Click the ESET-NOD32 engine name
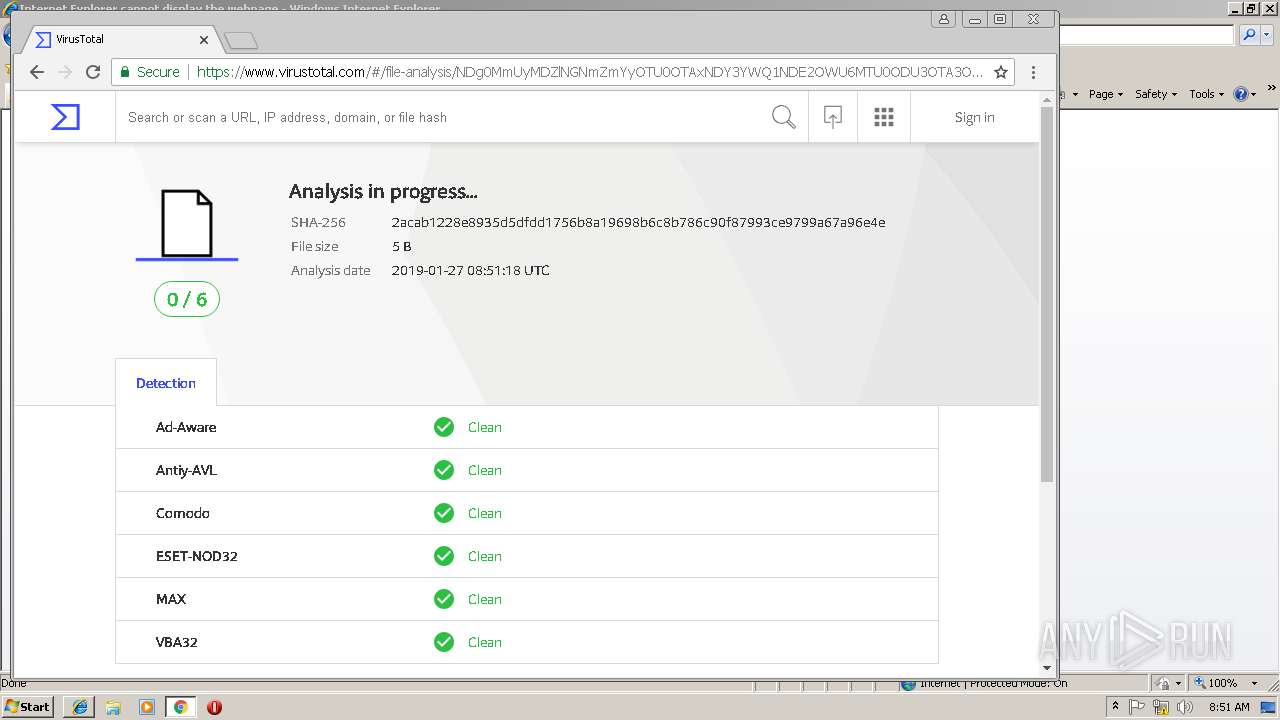The image size is (1280, 720). click(x=197, y=556)
